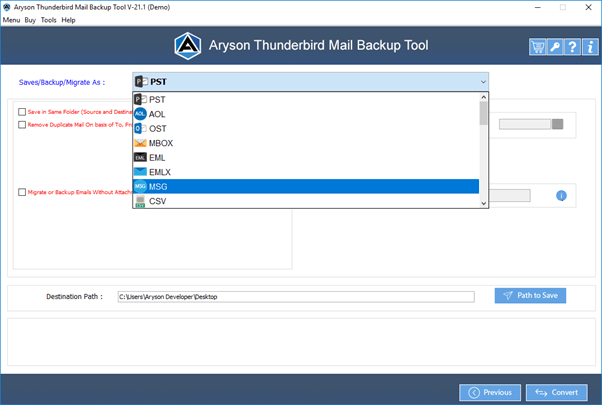The height and width of the screenshot is (405, 602).
Task: Check Migrate or Backup Emails Without Attachments
Action: point(22,192)
